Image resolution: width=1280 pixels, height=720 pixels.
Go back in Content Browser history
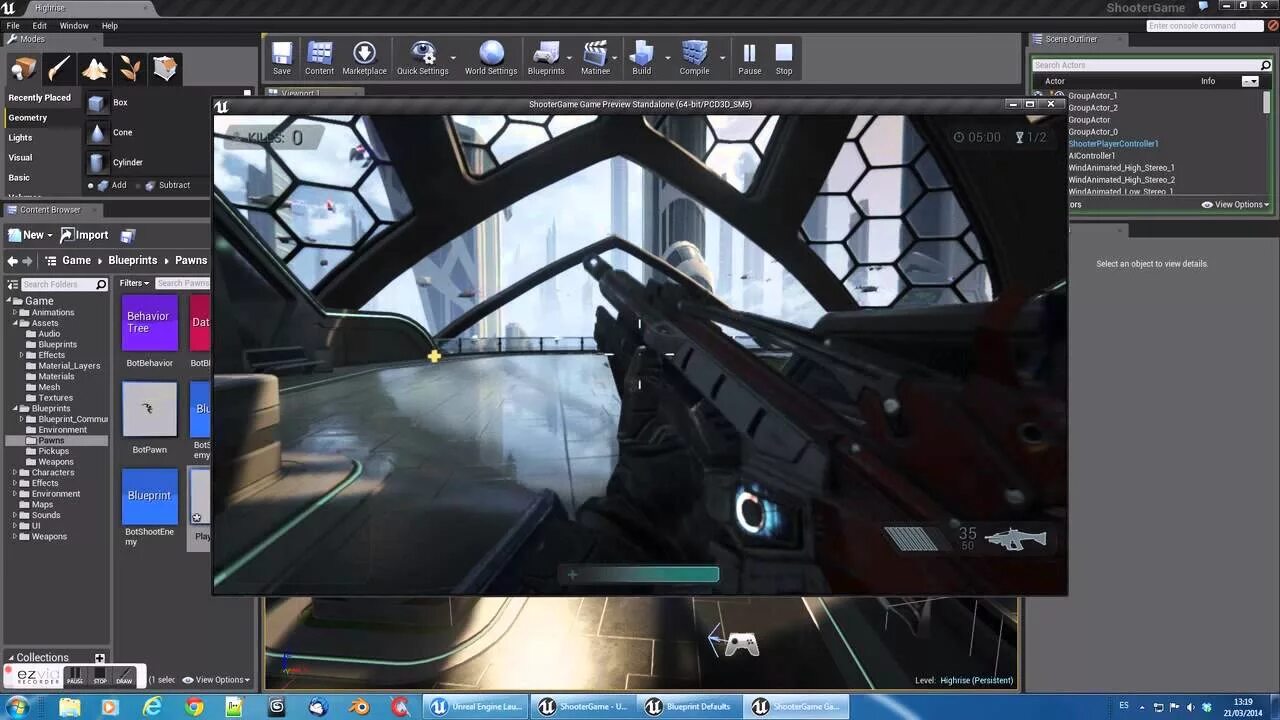pyautogui.click(x=12, y=260)
